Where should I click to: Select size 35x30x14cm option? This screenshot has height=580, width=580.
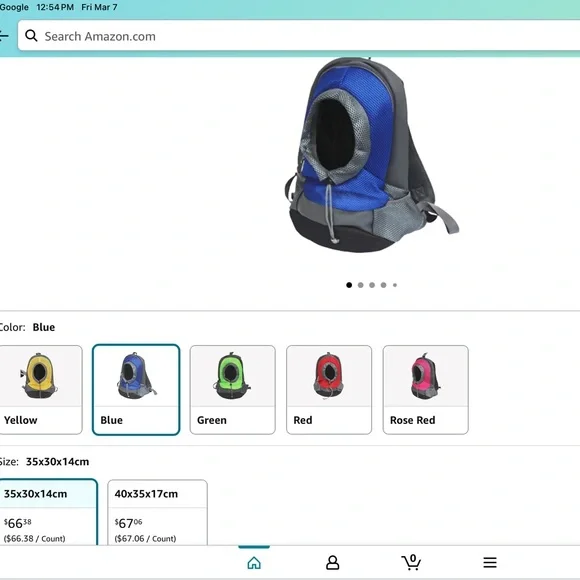click(48, 512)
